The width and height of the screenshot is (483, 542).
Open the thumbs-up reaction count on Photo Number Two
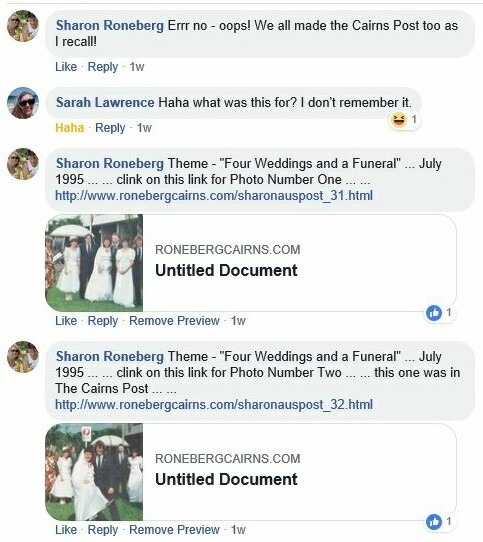pyautogui.click(x=440, y=522)
